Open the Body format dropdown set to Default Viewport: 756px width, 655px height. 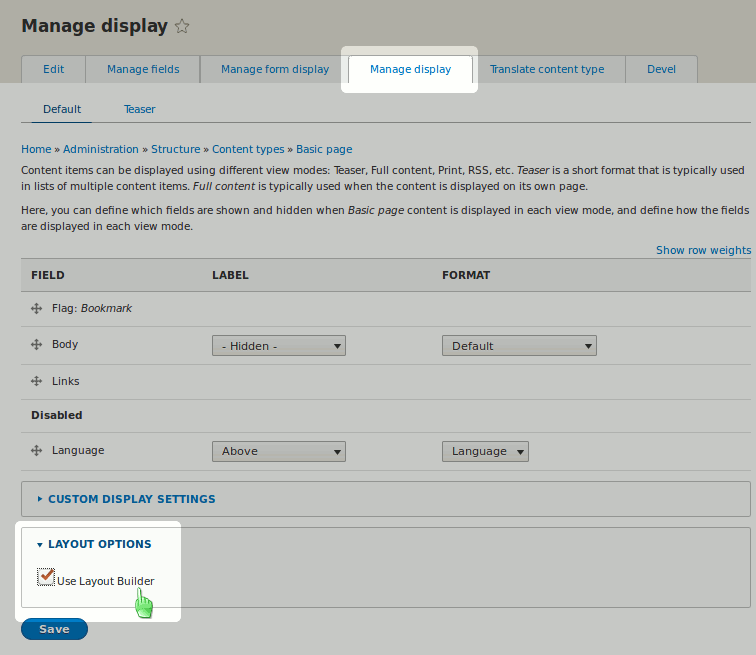(518, 346)
